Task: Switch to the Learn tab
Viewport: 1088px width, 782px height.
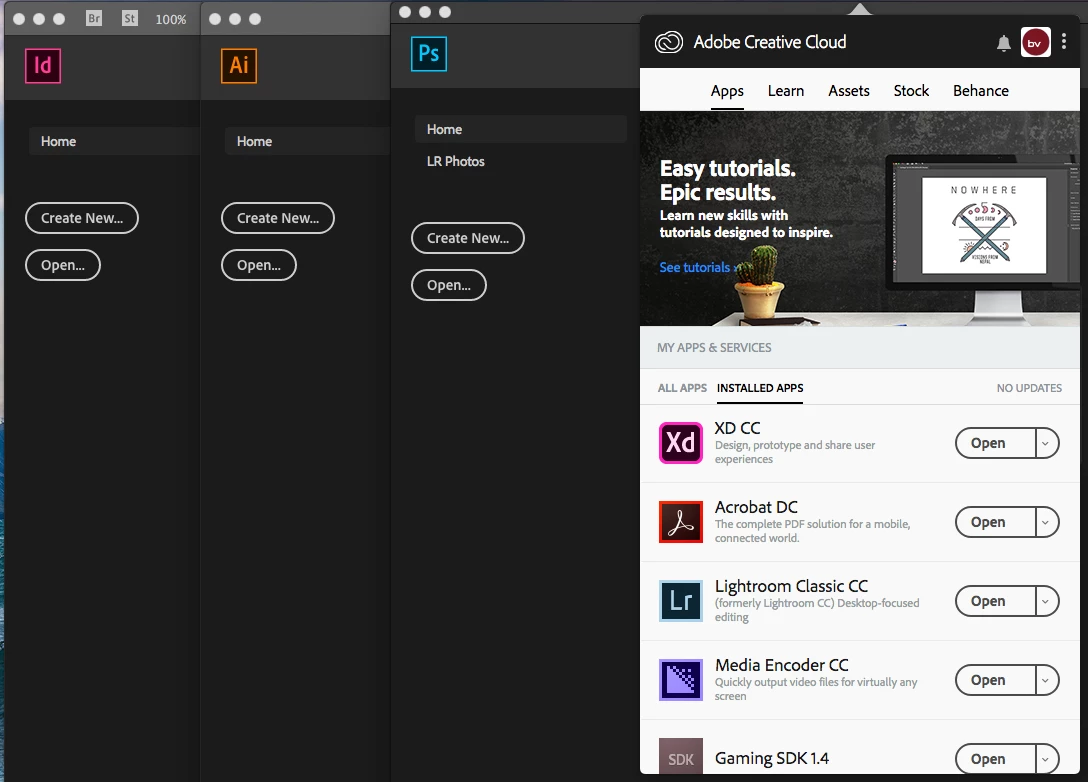Action: (x=785, y=91)
